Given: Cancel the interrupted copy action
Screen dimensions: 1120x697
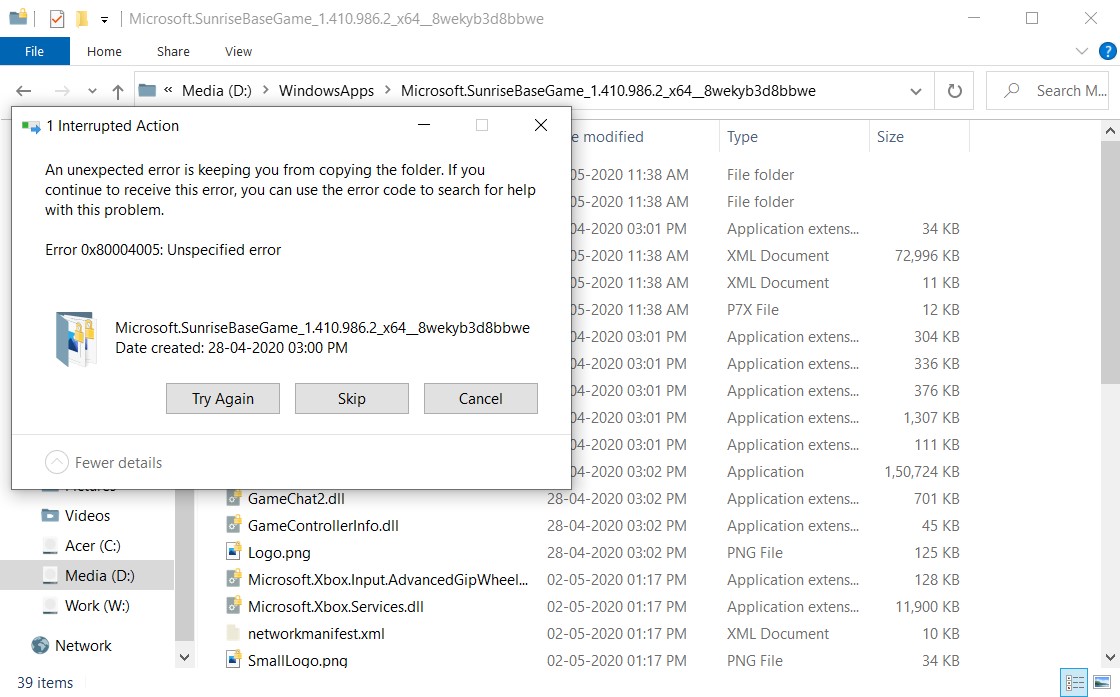Looking at the screenshot, I should click(480, 398).
